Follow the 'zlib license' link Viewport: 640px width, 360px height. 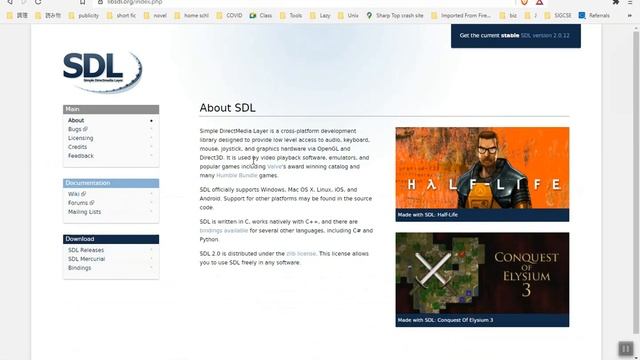pyautogui.click(x=301, y=253)
